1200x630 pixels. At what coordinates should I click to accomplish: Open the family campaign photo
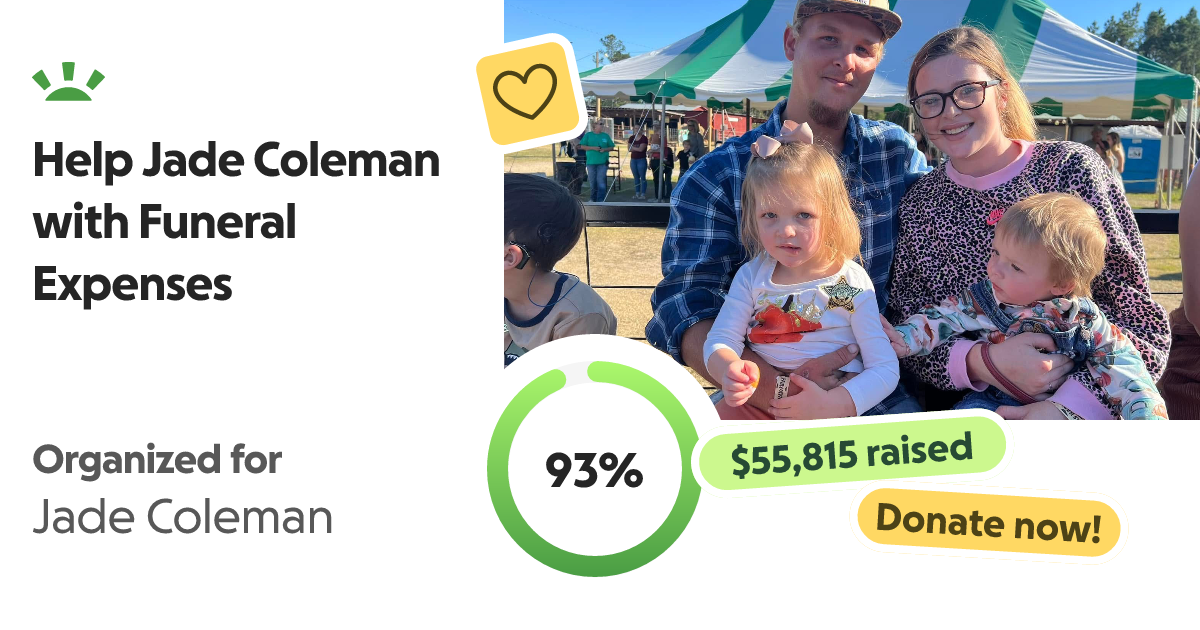(852, 210)
